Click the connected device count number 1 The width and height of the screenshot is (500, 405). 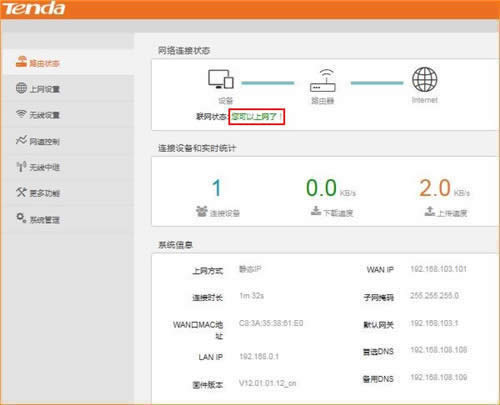(x=217, y=188)
